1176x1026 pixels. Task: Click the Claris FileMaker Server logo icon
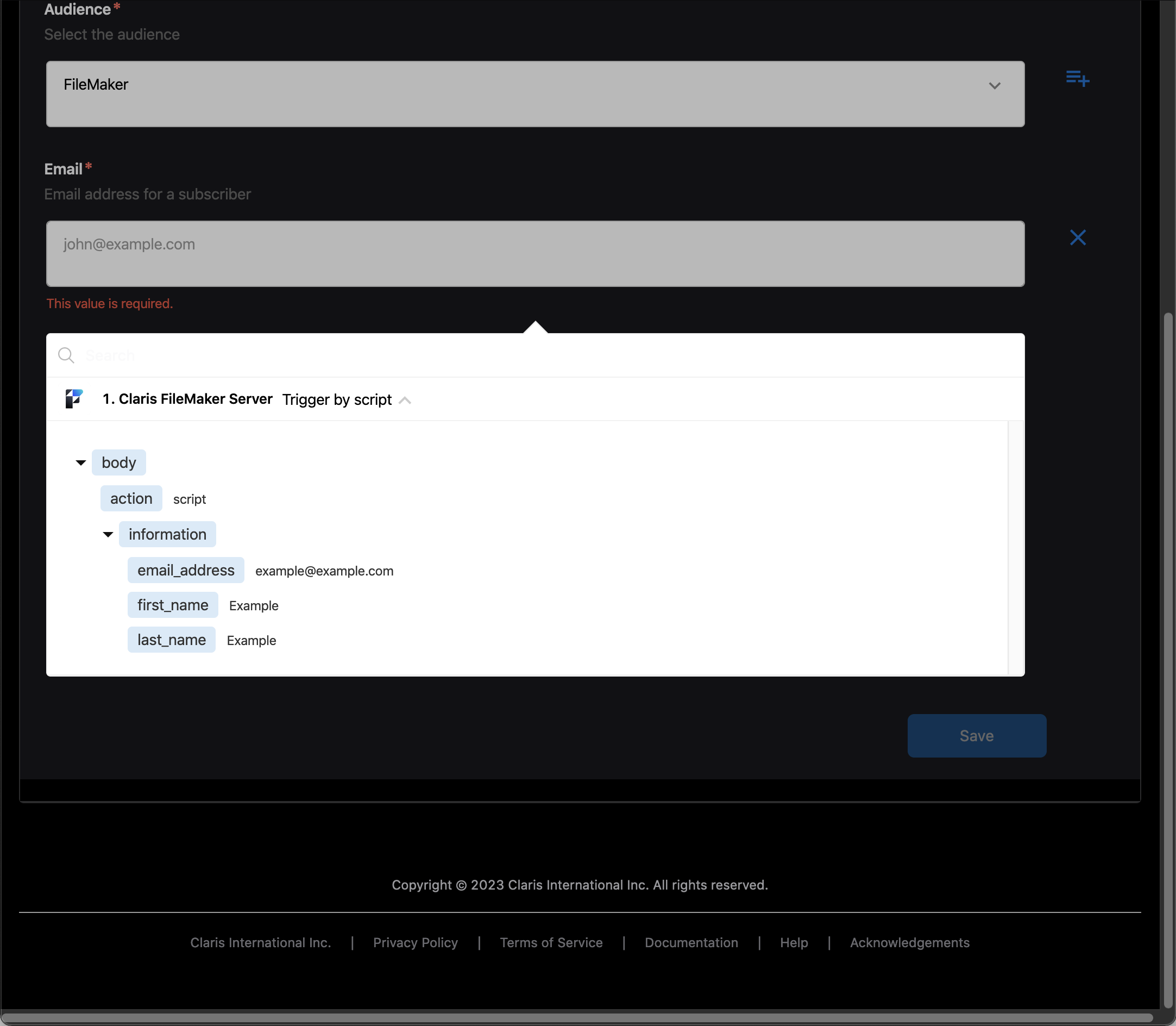(x=74, y=398)
